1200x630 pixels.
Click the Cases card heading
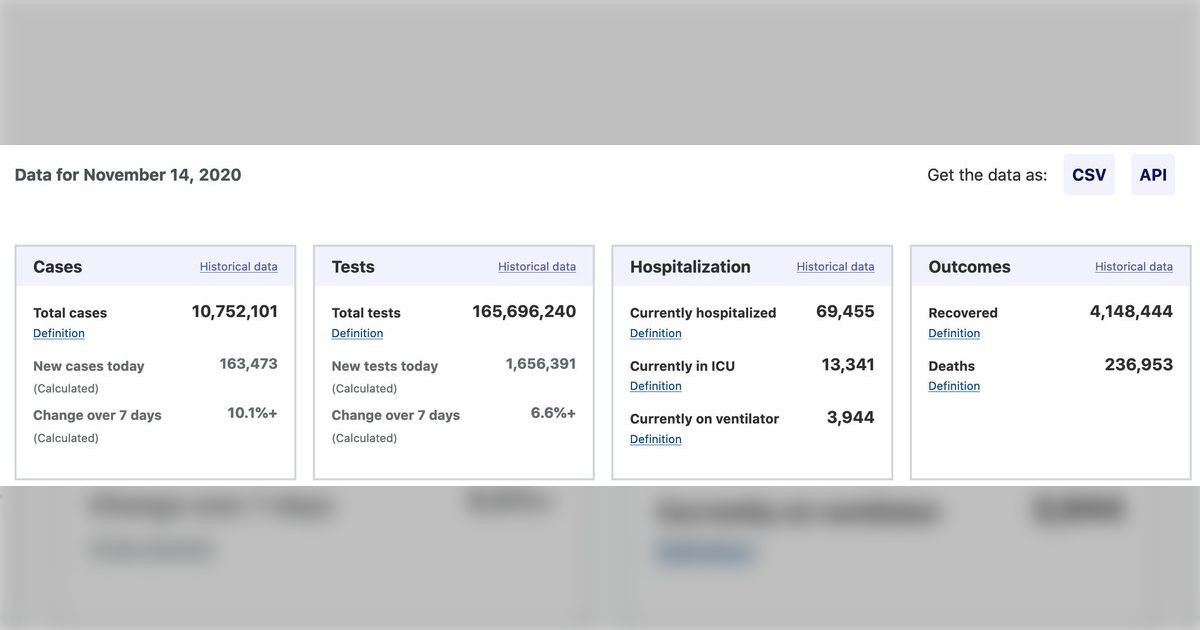[58, 267]
